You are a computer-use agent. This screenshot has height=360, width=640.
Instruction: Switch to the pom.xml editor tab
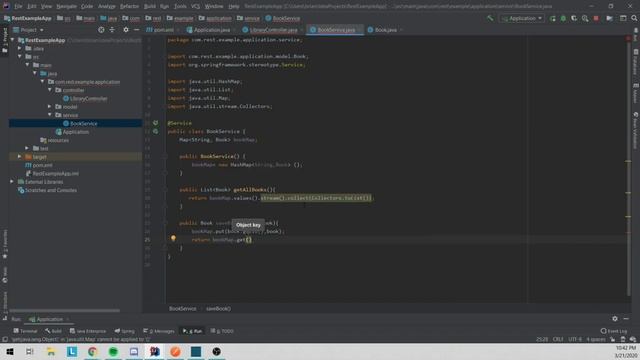(162, 30)
